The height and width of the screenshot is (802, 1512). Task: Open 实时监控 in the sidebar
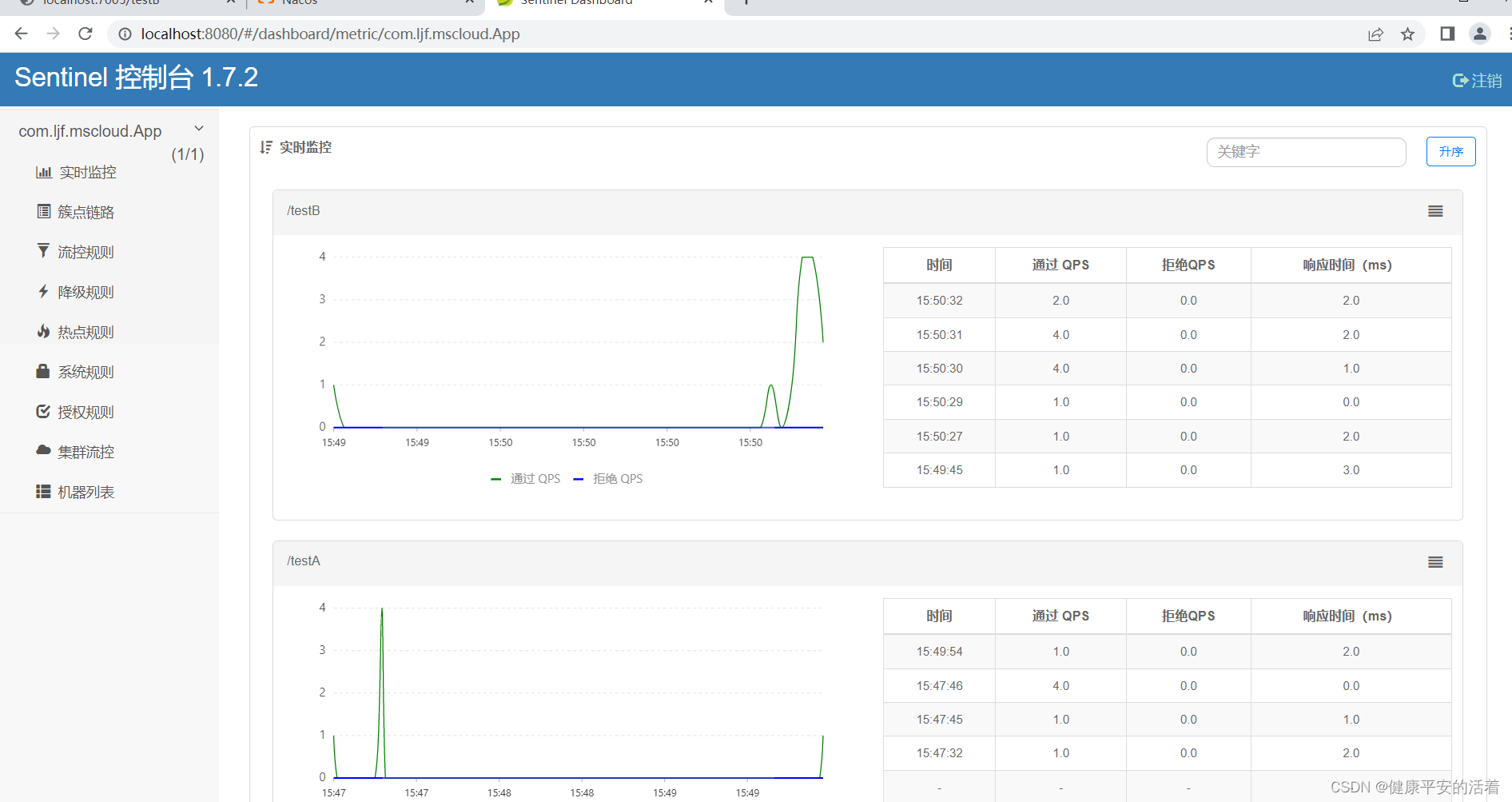point(88,172)
